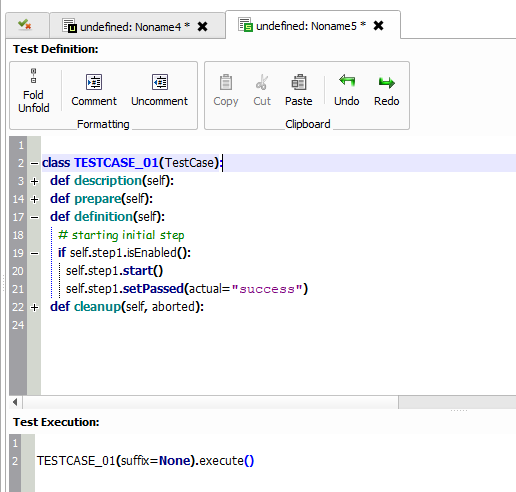The image size is (516, 492).
Task: Click line number 24 in gutter
Action: [18, 325]
